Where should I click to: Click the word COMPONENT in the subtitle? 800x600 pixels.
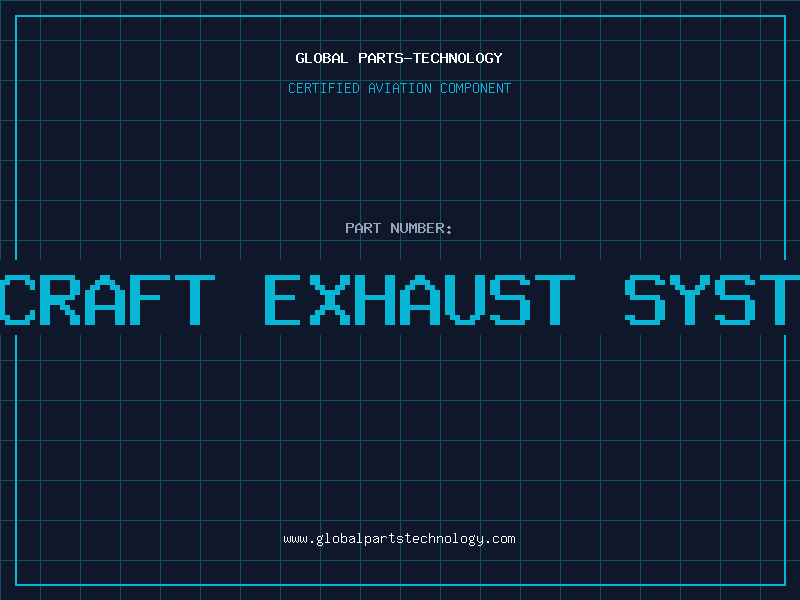[x=475, y=88]
